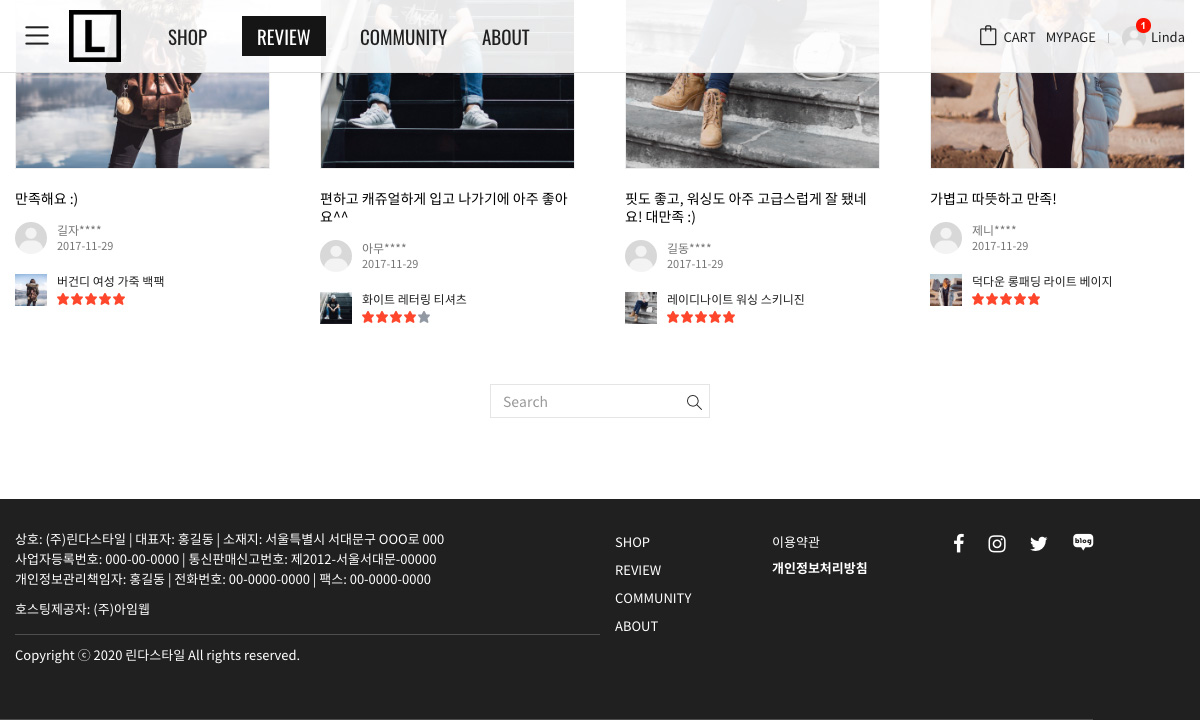
Task: Go to MYPAGE
Action: (x=1071, y=37)
